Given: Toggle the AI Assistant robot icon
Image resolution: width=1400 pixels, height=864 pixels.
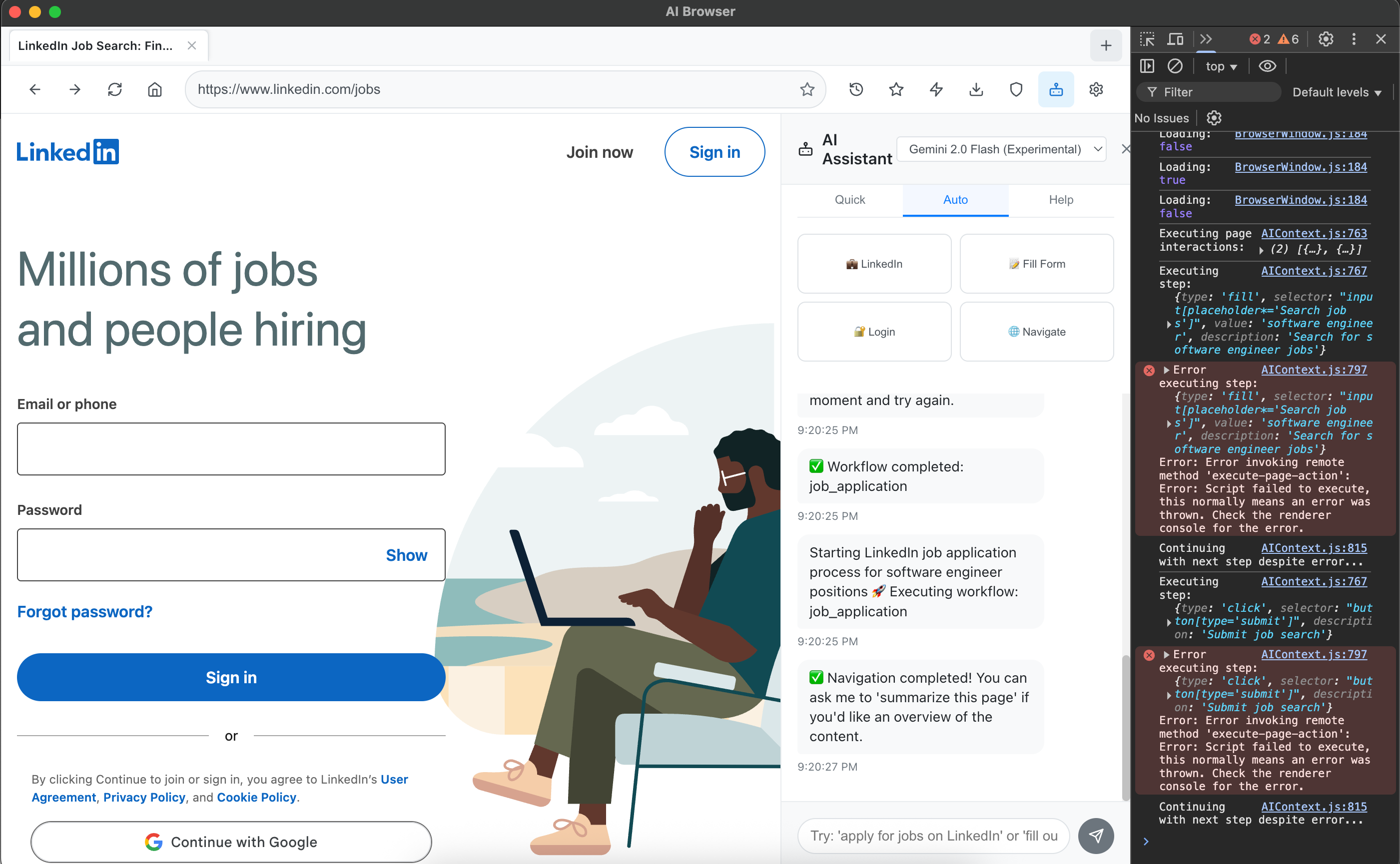Looking at the screenshot, I should coord(1055,90).
